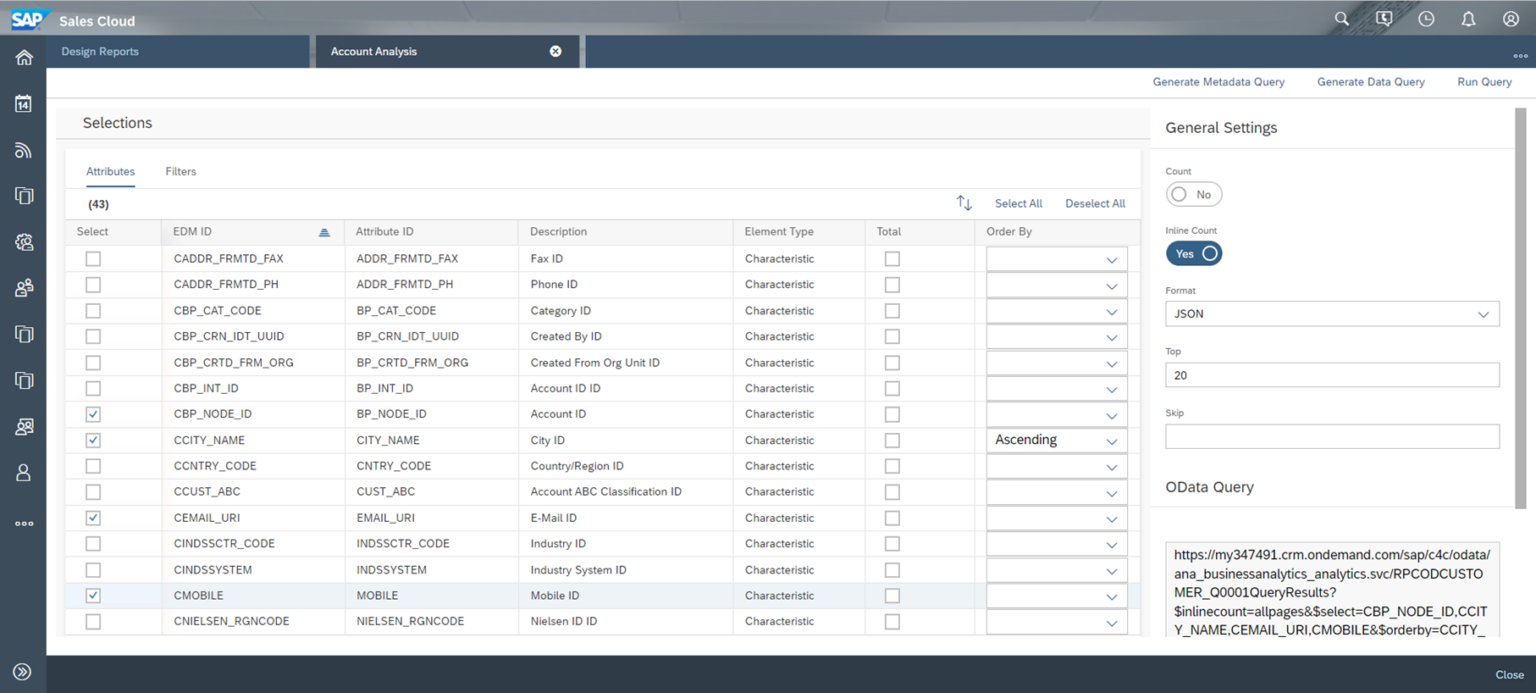
Task: Click Run Query
Action: (1484, 82)
